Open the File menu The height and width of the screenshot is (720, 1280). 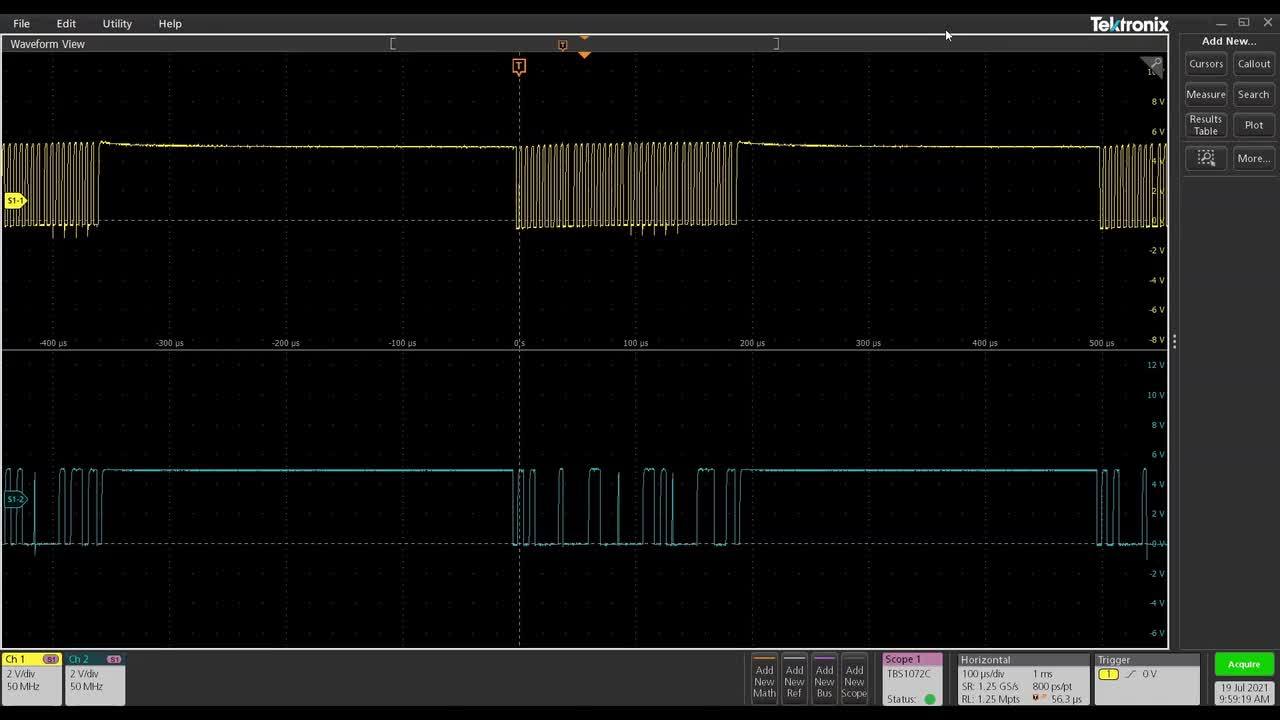[21, 23]
